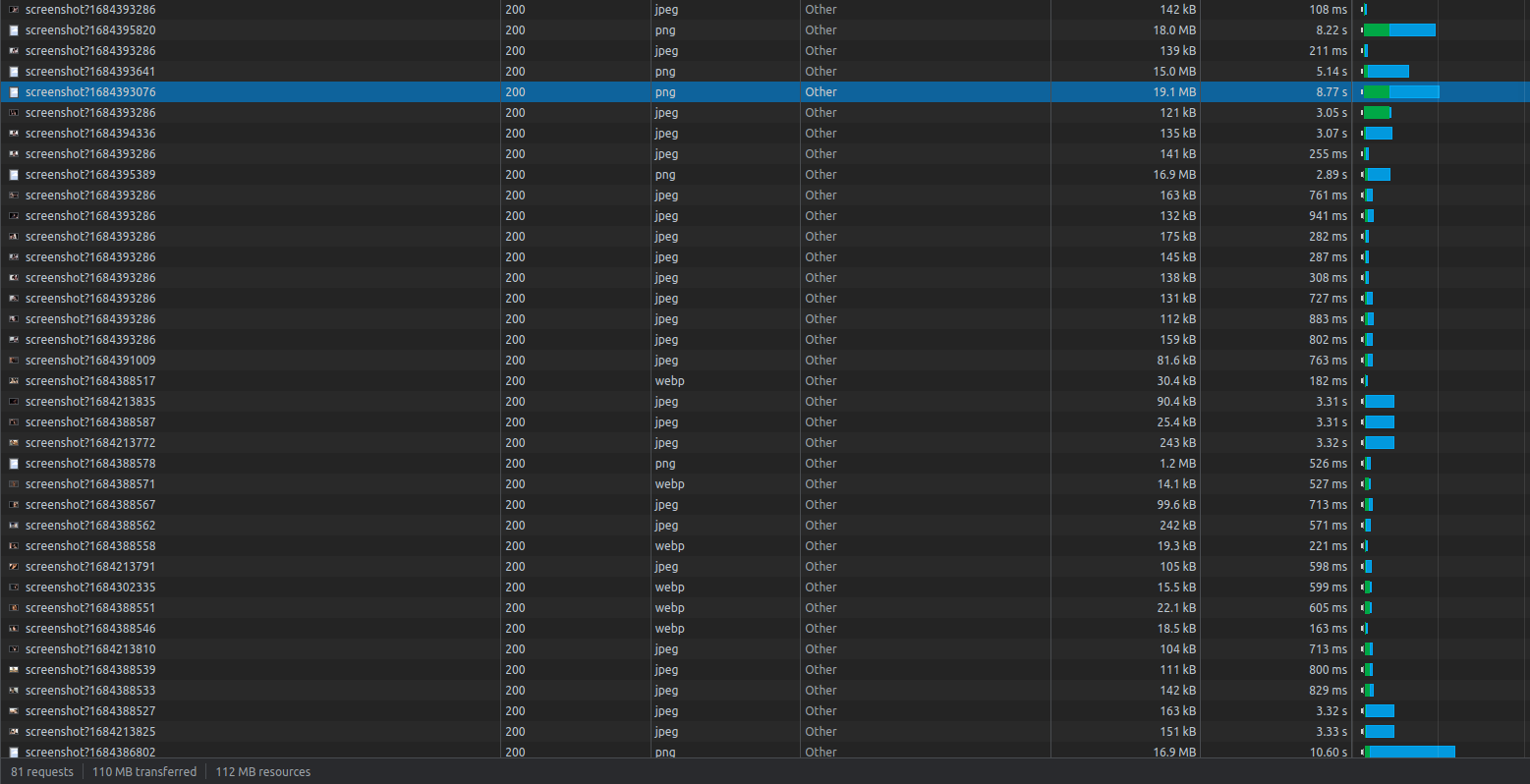This screenshot has height=784, width=1530.
Task: Click "81 requests" in the status bar
Action: 41,771
